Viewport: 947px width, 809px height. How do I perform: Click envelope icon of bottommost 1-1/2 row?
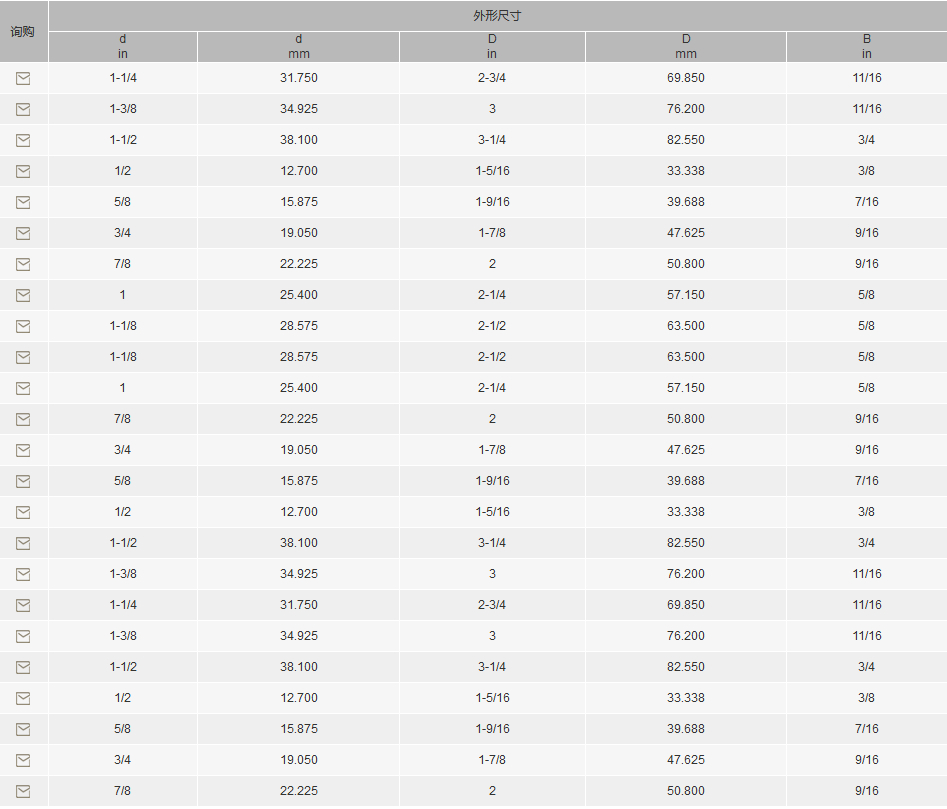click(23, 667)
